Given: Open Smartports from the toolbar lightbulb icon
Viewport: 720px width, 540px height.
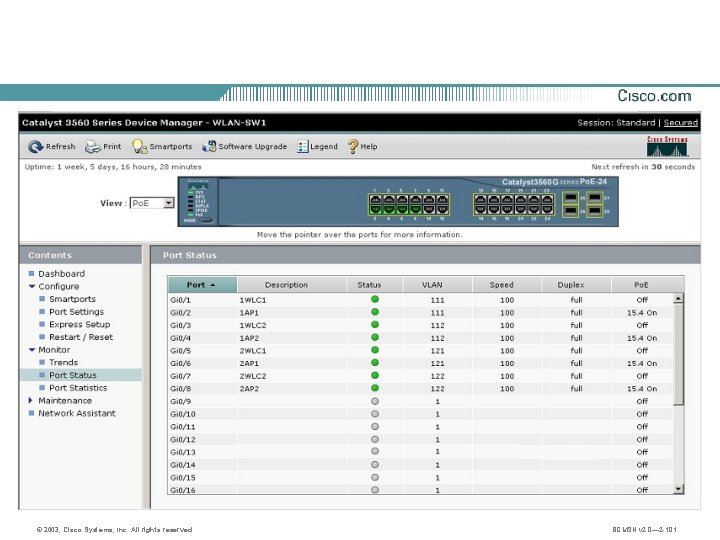Looking at the screenshot, I should point(139,146).
